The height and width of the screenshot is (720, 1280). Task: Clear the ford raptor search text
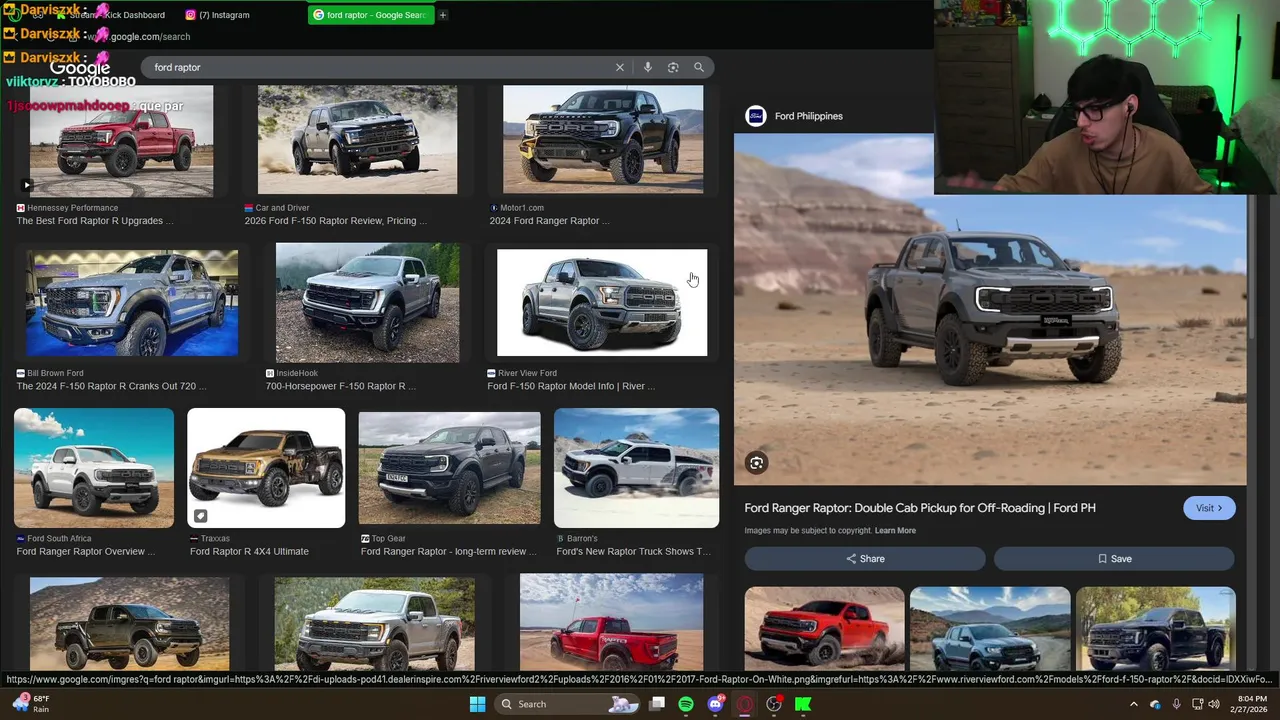620,67
